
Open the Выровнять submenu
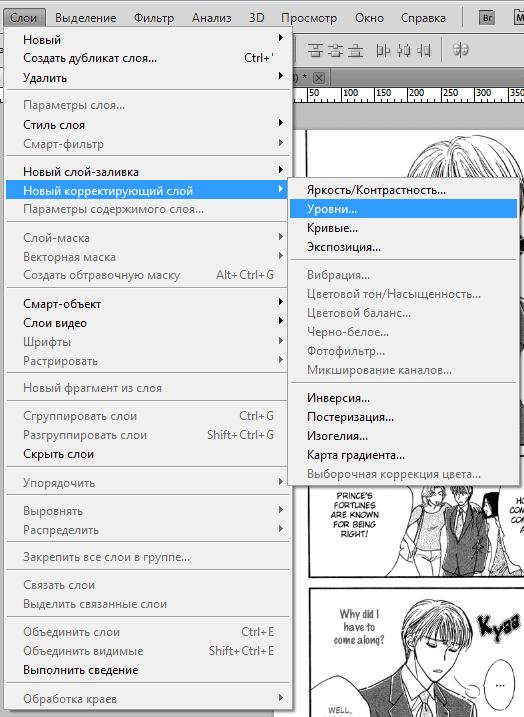click(x=148, y=511)
